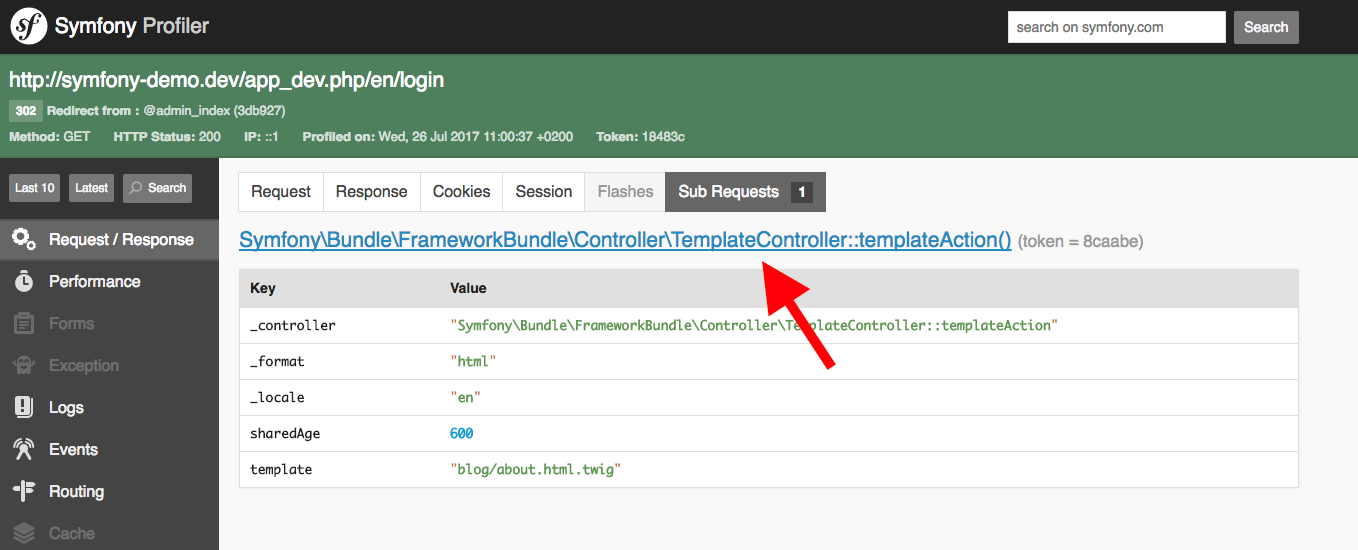The image size is (1358, 550).
Task: Click the Performance clock icon
Action: (24, 282)
